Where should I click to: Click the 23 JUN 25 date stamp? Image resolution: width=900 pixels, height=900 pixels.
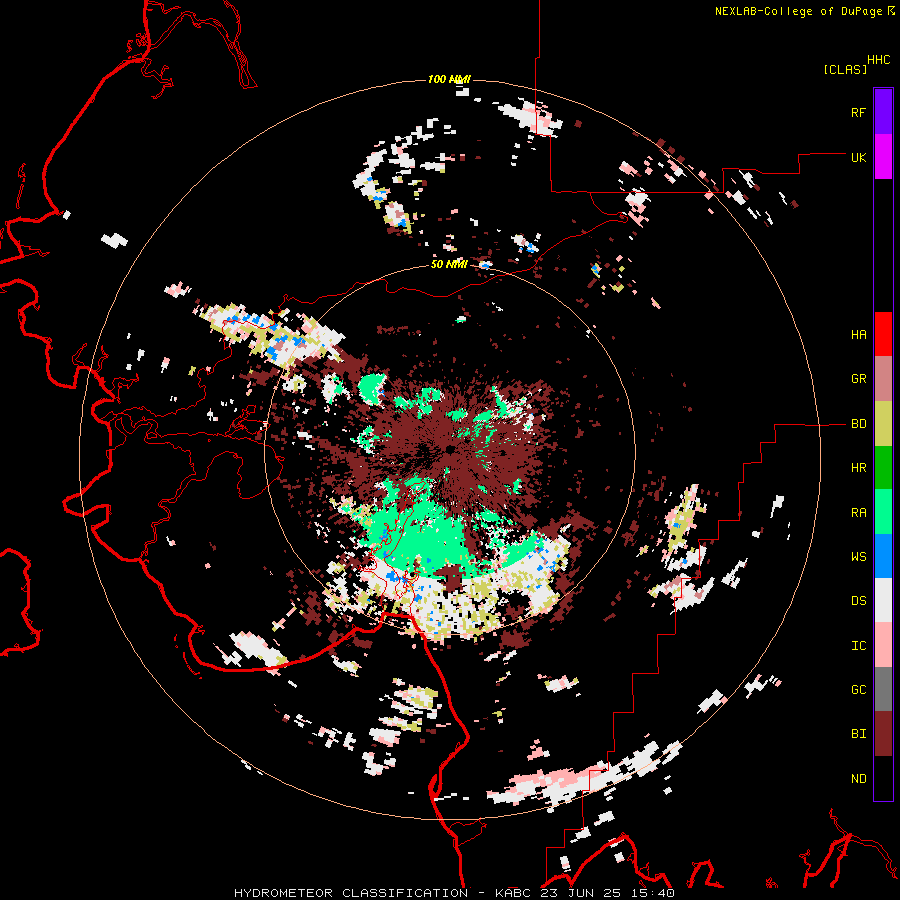(581, 893)
